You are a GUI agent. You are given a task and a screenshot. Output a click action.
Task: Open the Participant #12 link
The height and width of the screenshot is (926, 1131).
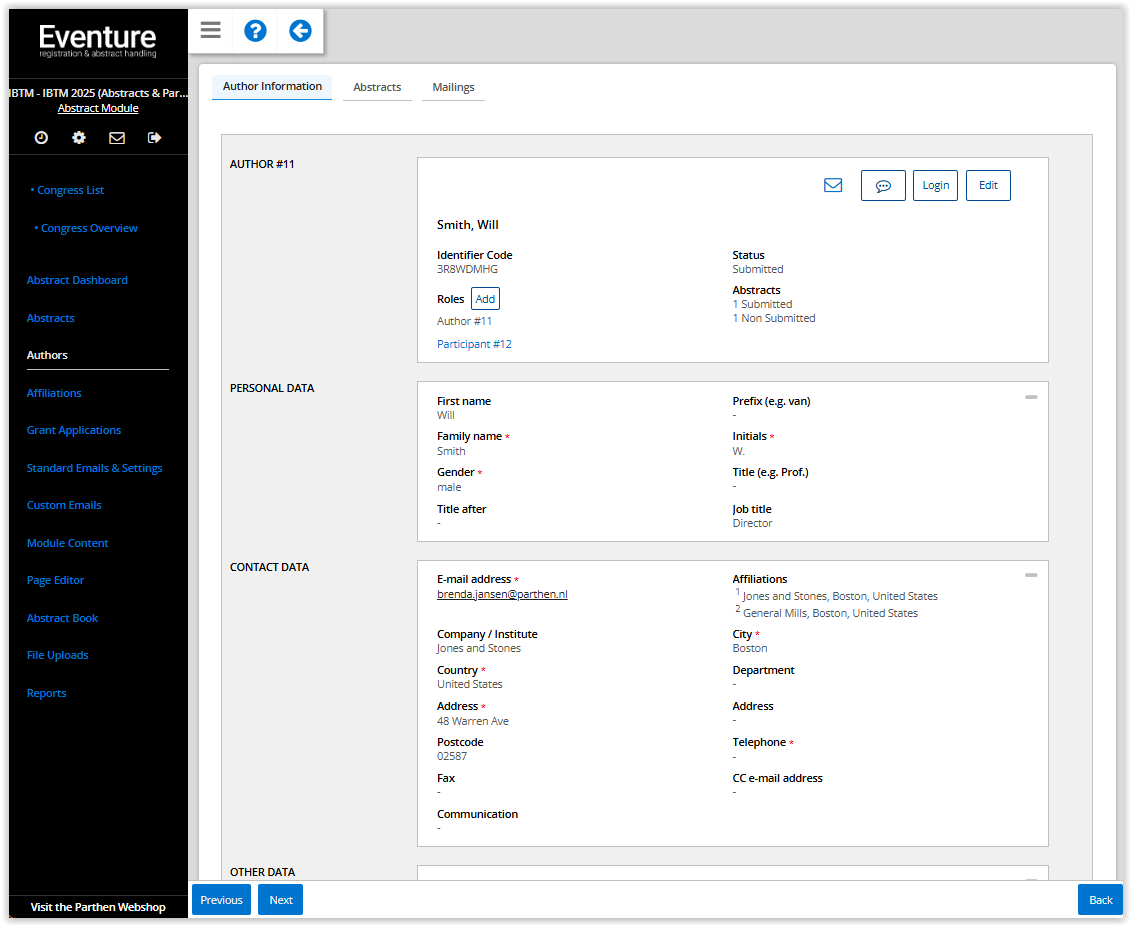point(474,344)
